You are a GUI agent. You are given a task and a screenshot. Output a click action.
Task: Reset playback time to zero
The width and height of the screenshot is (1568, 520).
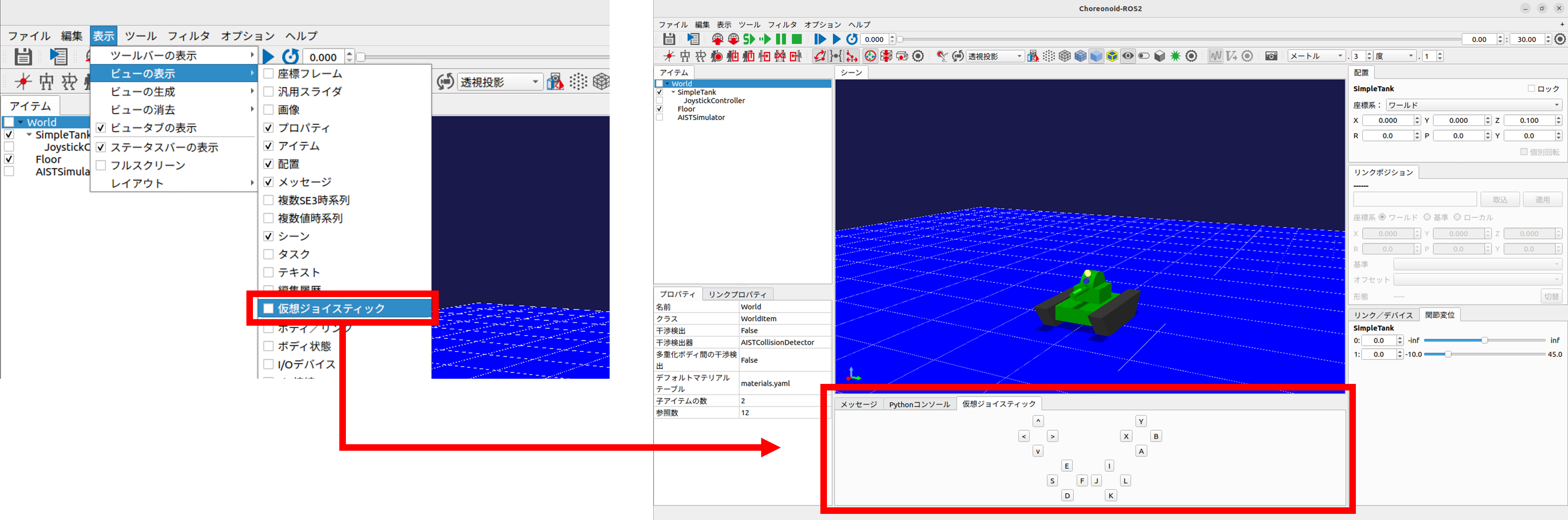[852, 39]
